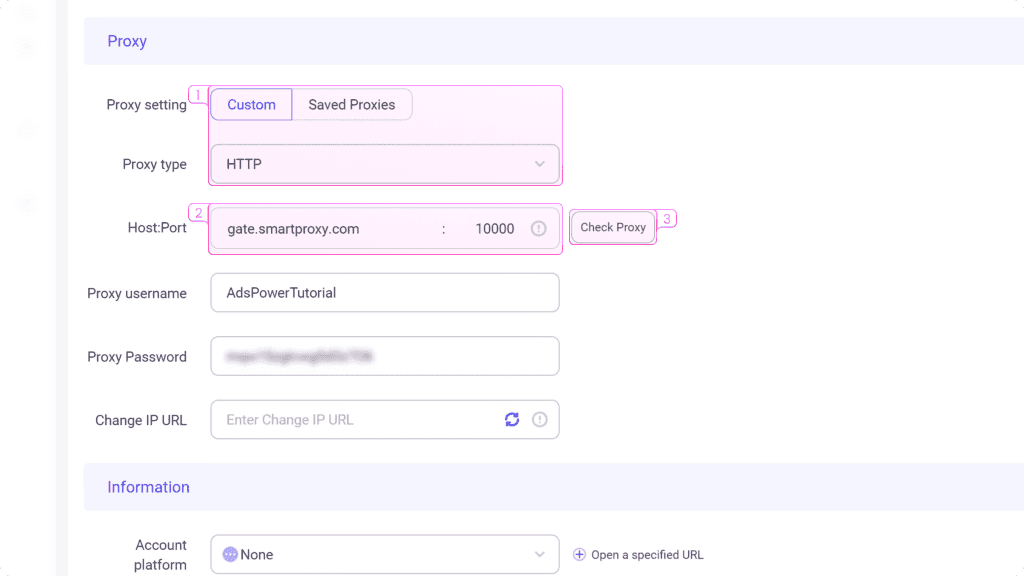
Task: Click the info icon in Change IP URL field
Action: (540, 420)
